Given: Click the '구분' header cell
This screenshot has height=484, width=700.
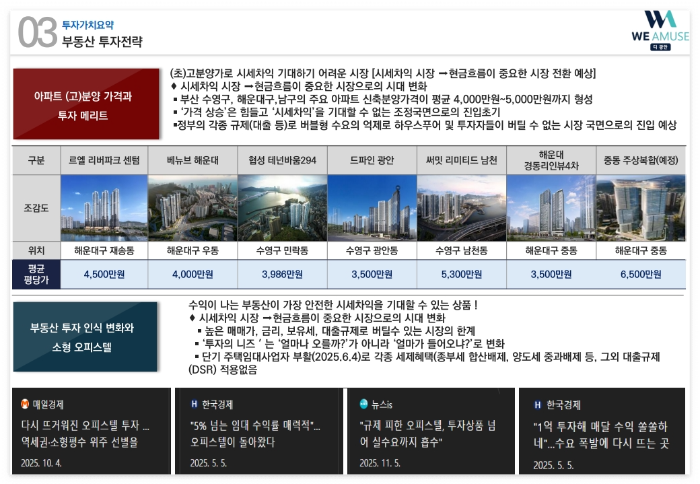Looking at the screenshot, I should pos(36,160).
